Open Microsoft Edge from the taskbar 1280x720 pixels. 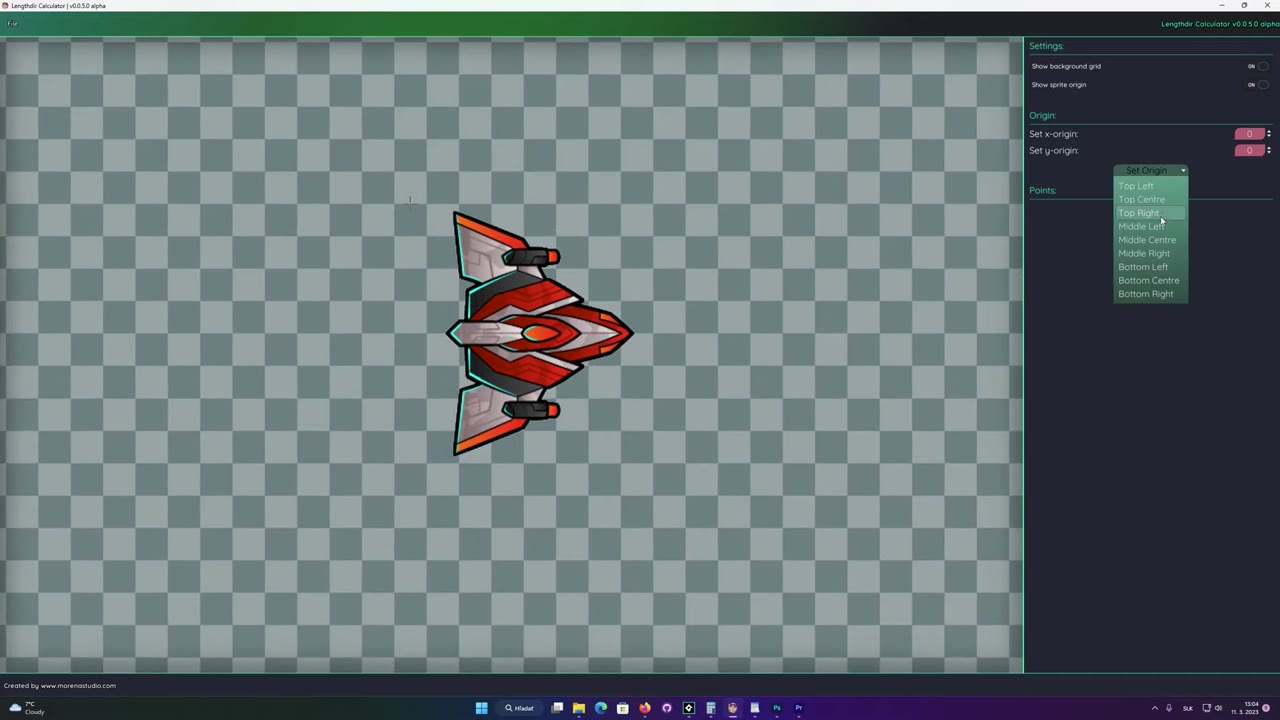(601, 708)
